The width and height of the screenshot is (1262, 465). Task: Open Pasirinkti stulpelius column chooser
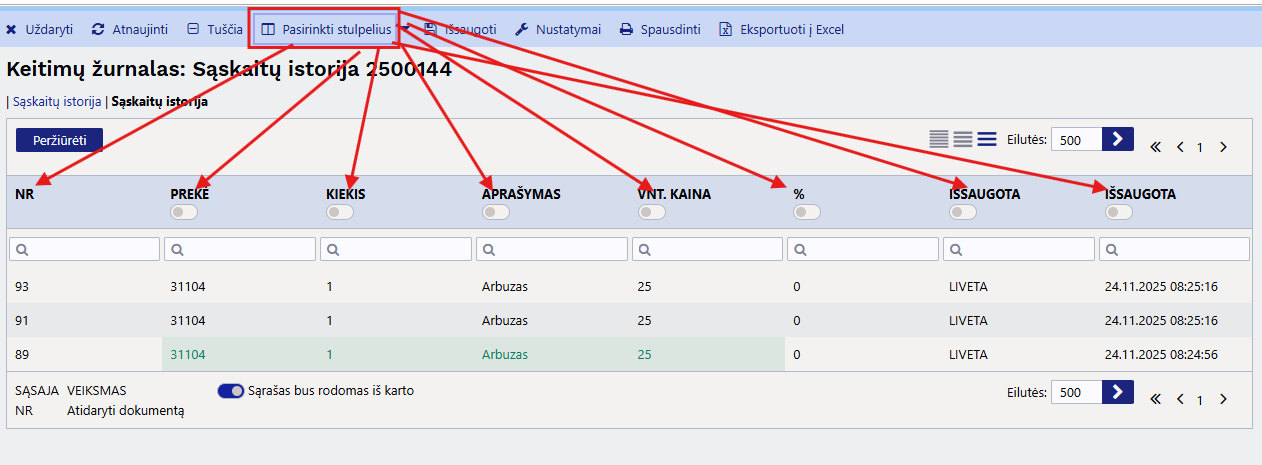326,30
